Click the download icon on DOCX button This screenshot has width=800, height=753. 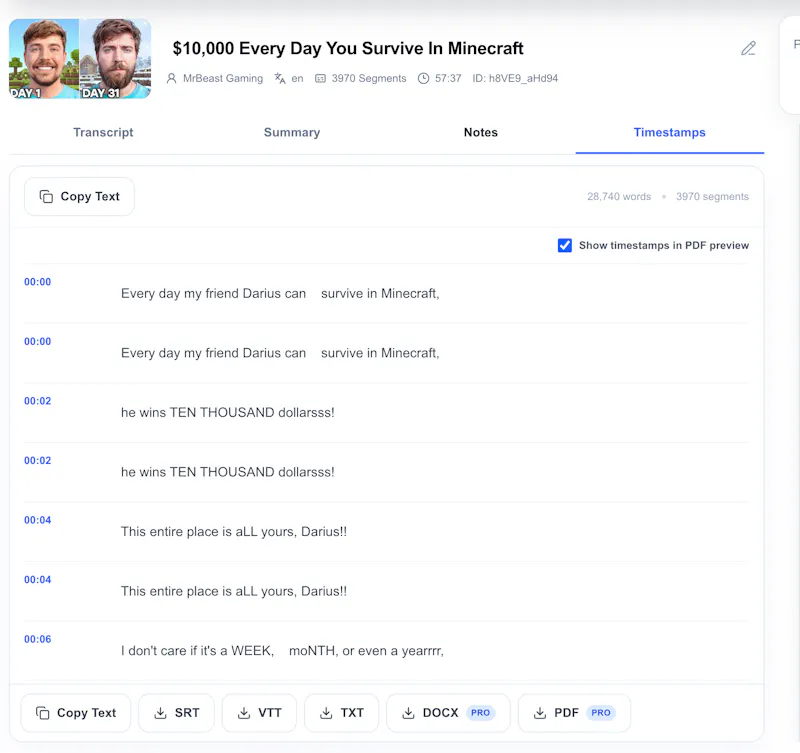pos(408,713)
